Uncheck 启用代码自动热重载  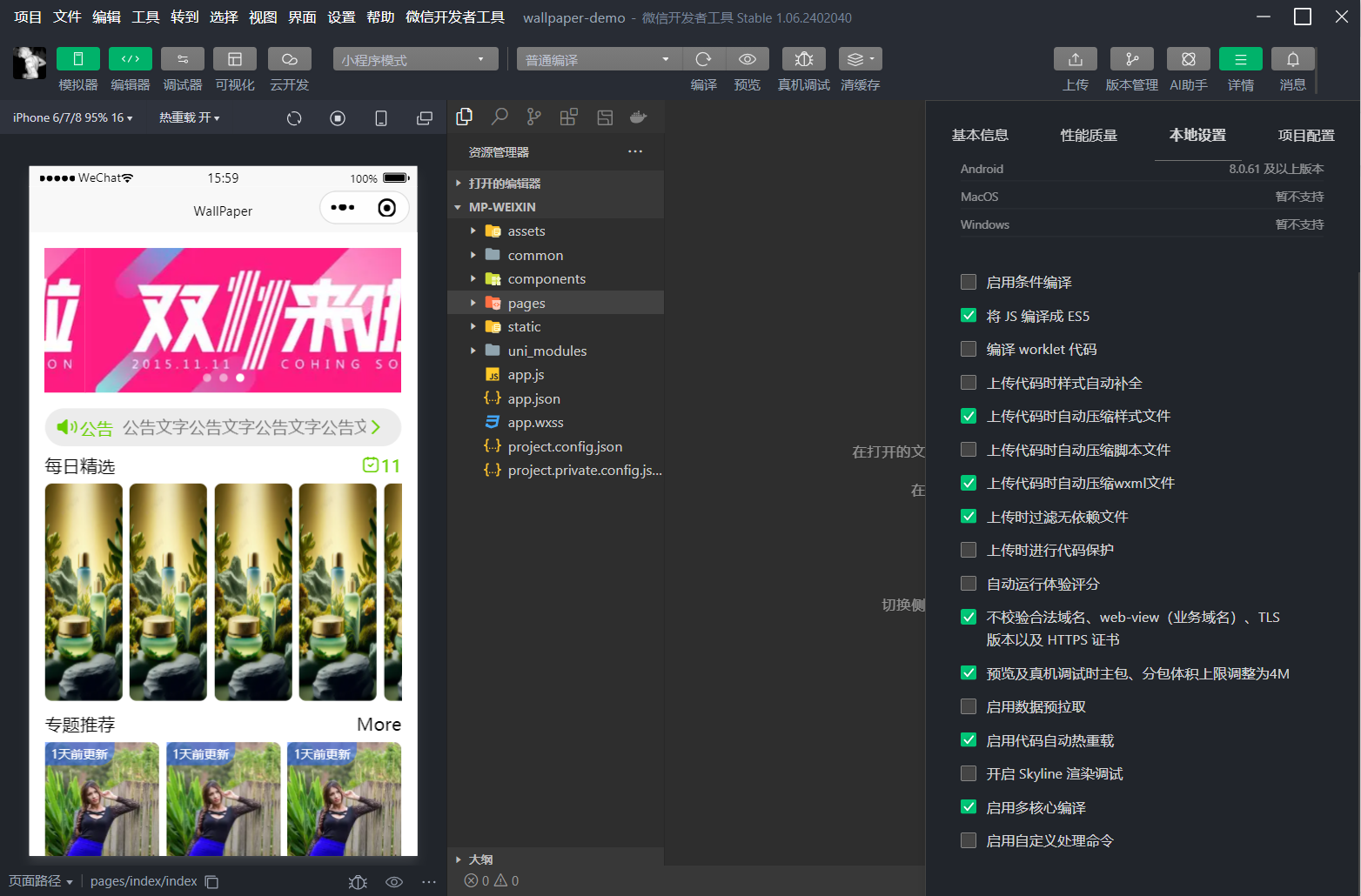pyautogui.click(x=969, y=739)
